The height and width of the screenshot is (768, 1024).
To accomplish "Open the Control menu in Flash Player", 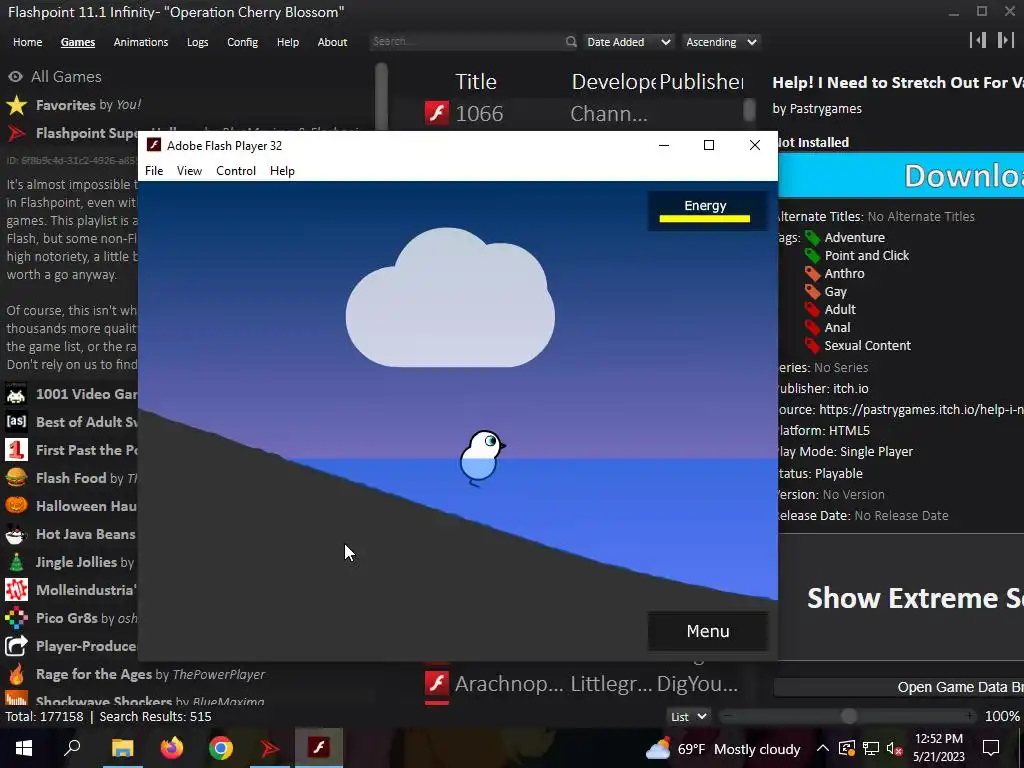I will (x=236, y=170).
